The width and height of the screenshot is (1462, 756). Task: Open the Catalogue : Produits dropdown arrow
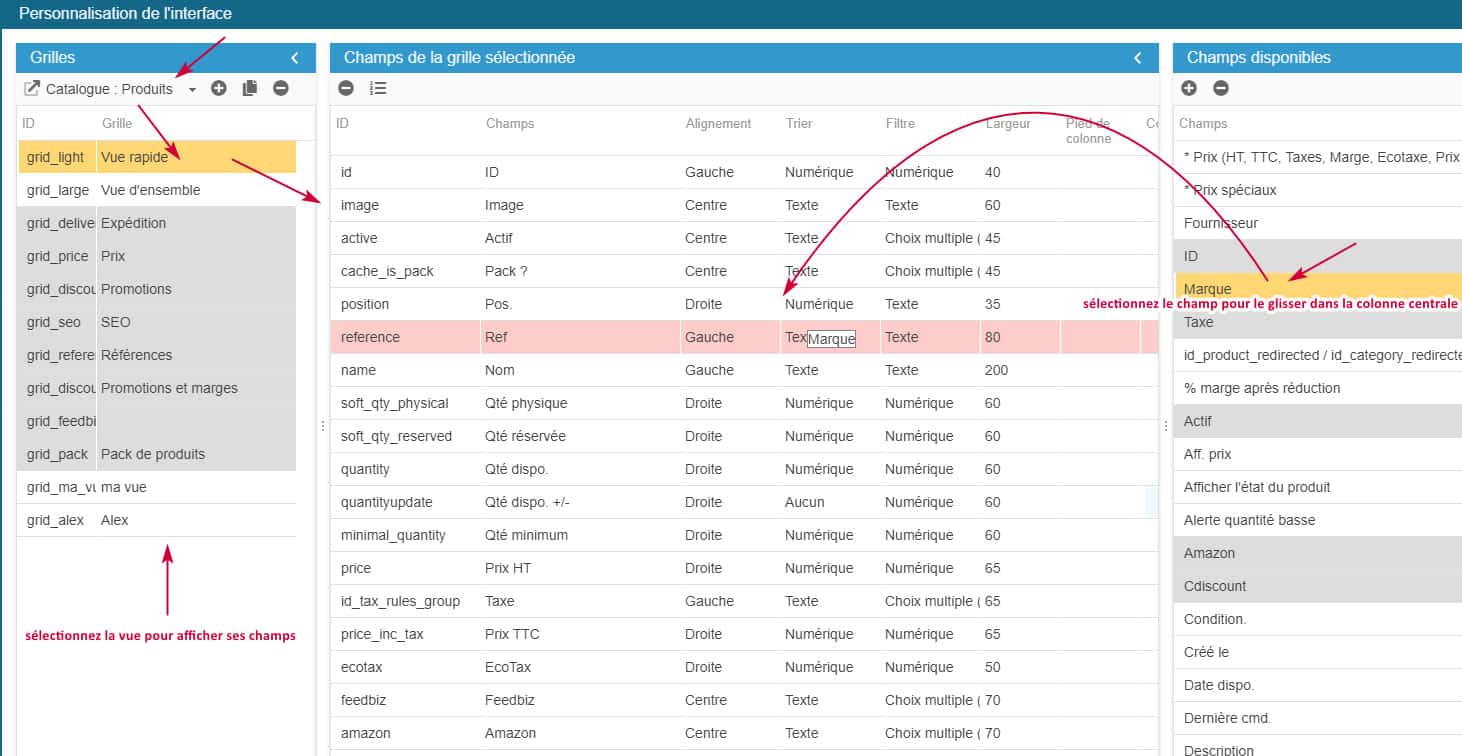coord(192,89)
